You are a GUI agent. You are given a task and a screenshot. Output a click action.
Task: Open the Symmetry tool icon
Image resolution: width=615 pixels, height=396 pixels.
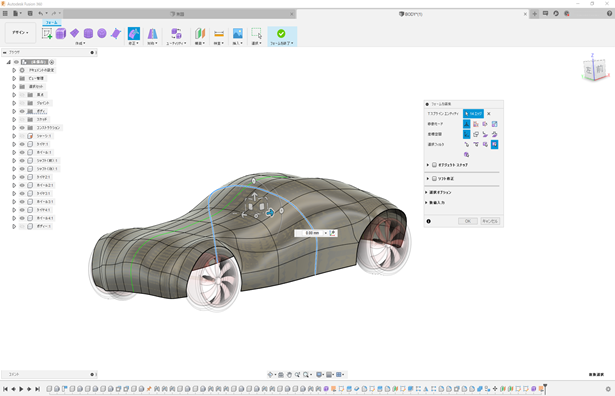click(x=152, y=33)
